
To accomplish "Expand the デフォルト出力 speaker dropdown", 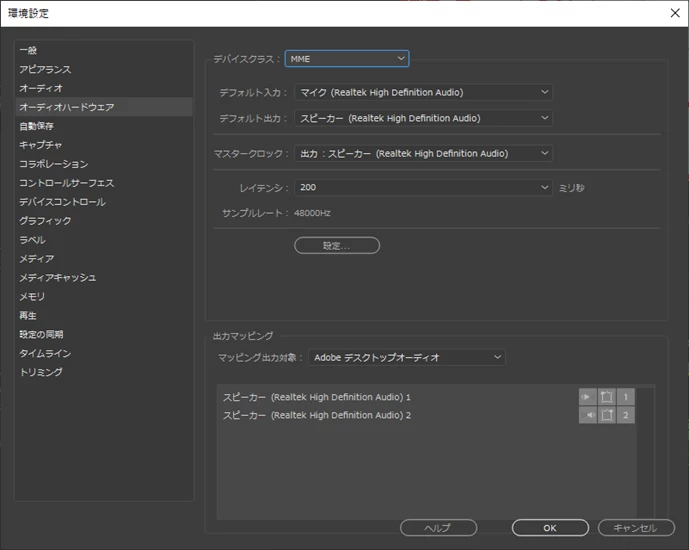I will pyautogui.click(x=423, y=118).
